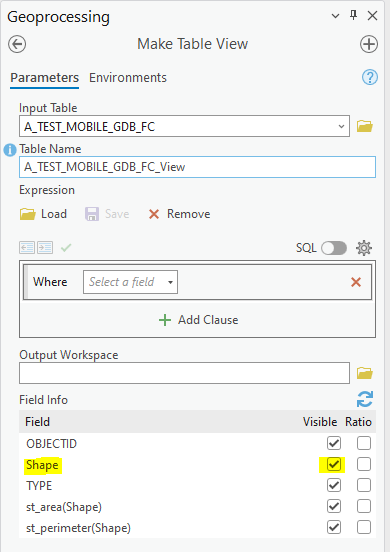Load an expression from file
Image resolution: width=390 pixels, height=552 pixels.
(x=43, y=214)
